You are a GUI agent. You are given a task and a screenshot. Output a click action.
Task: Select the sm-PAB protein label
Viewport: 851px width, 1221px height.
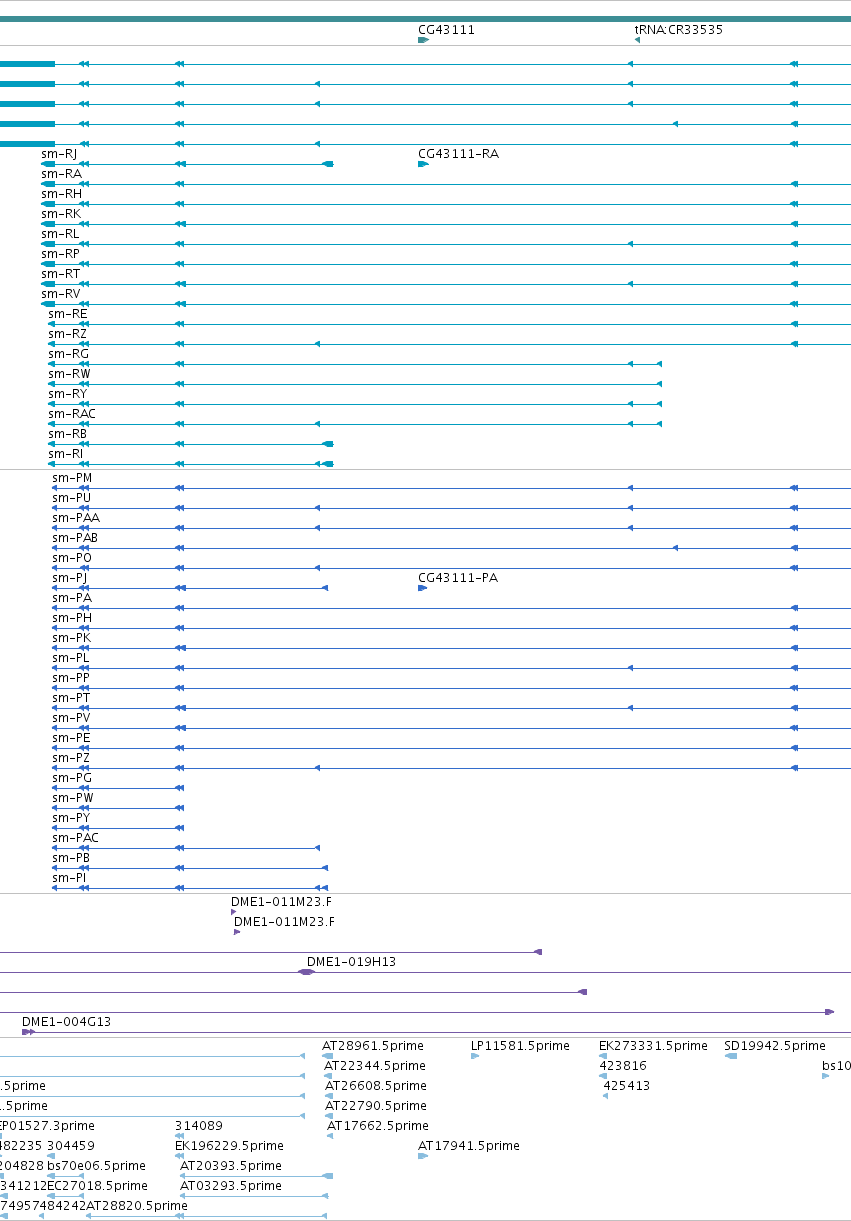pos(75,538)
